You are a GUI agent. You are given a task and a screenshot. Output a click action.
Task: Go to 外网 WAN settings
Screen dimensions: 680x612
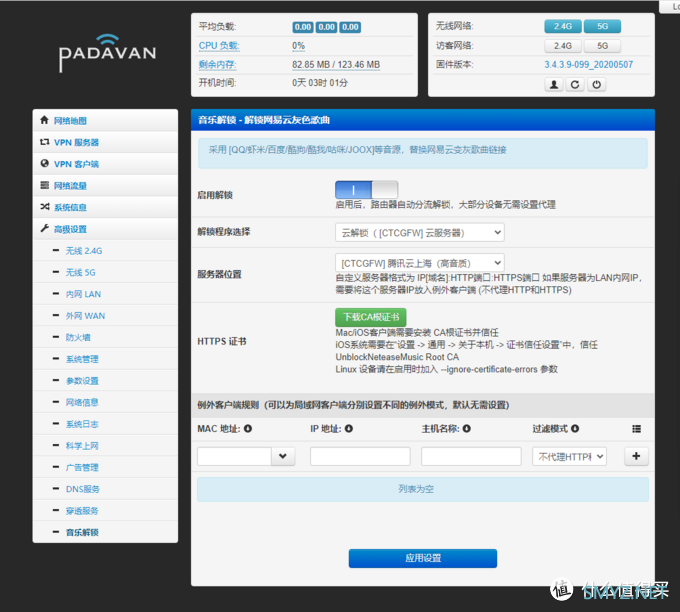point(105,316)
